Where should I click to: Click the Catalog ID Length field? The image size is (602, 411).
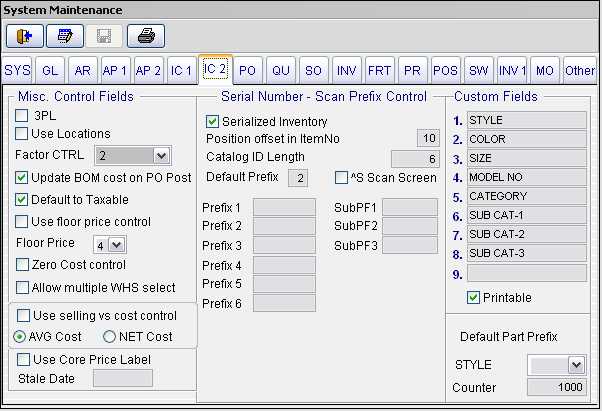(x=415, y=158)
